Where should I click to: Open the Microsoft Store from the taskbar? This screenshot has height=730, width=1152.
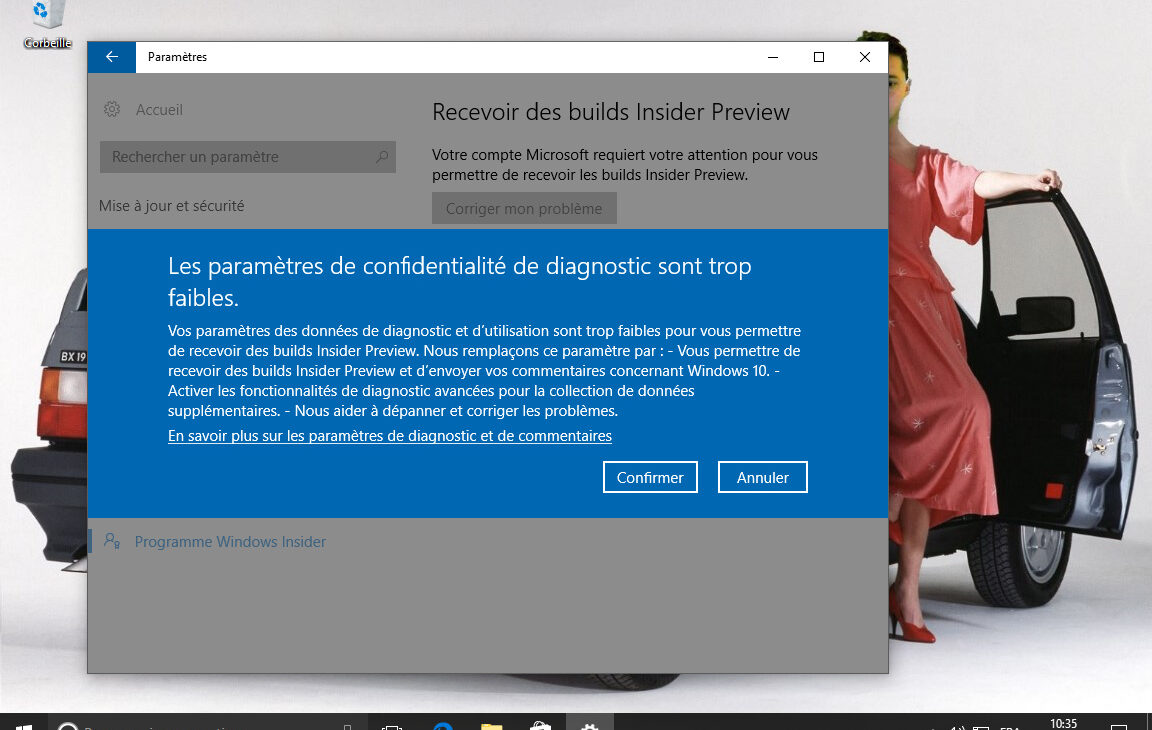tap(540, 722)
